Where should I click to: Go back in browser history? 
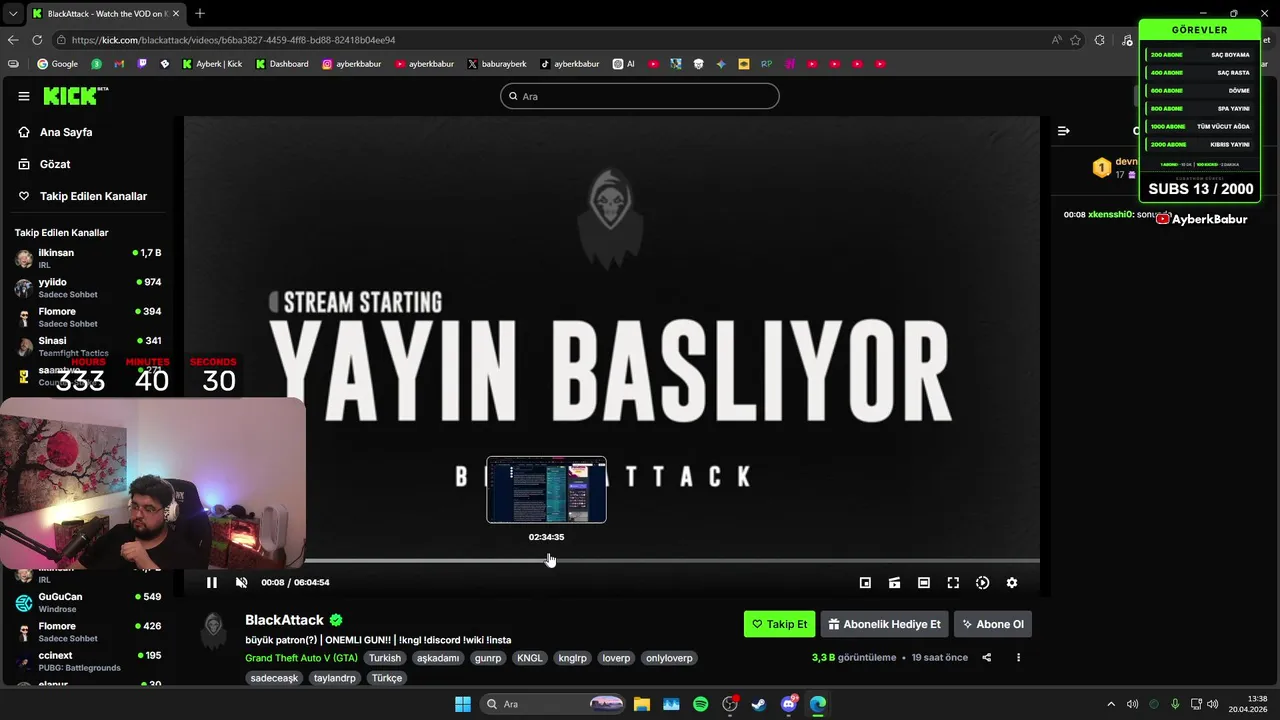(x=13, y=40)
